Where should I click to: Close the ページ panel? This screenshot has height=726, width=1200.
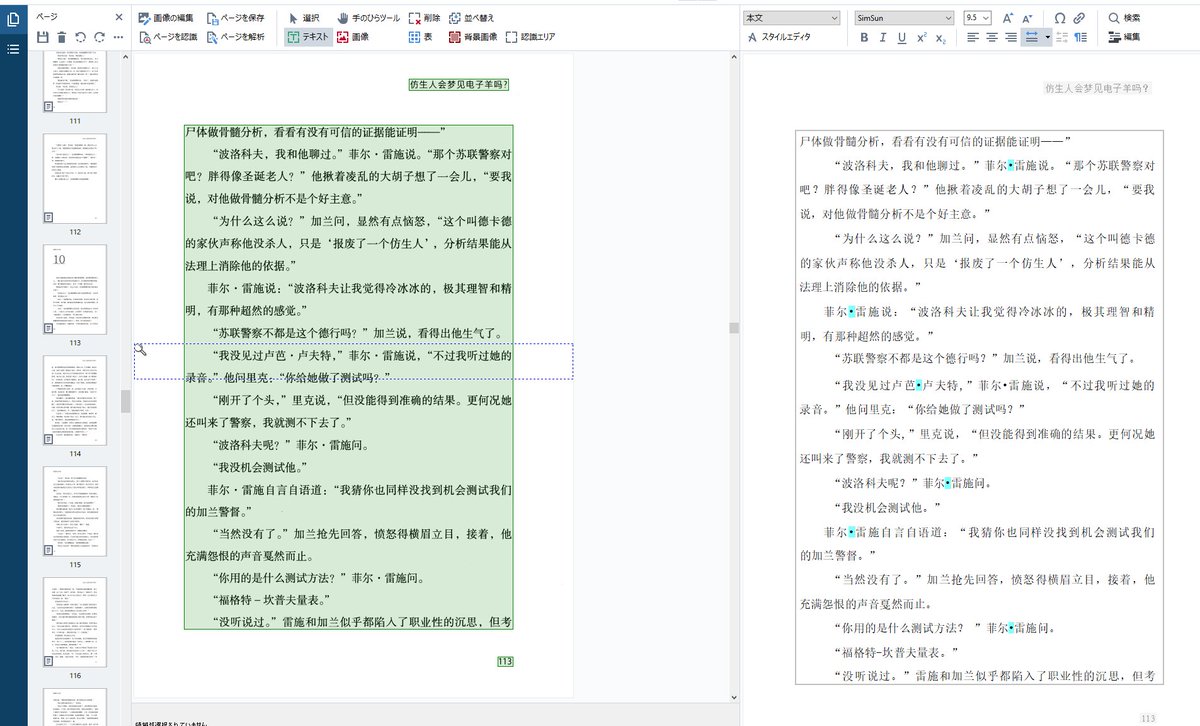click(118, 17)
